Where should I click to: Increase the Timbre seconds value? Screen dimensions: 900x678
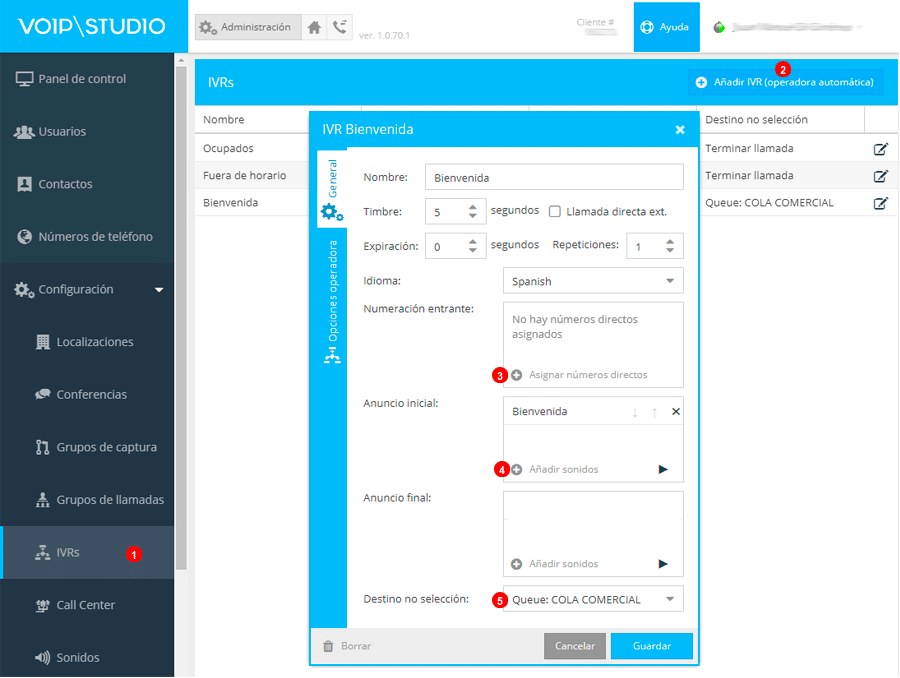(473, 207)
